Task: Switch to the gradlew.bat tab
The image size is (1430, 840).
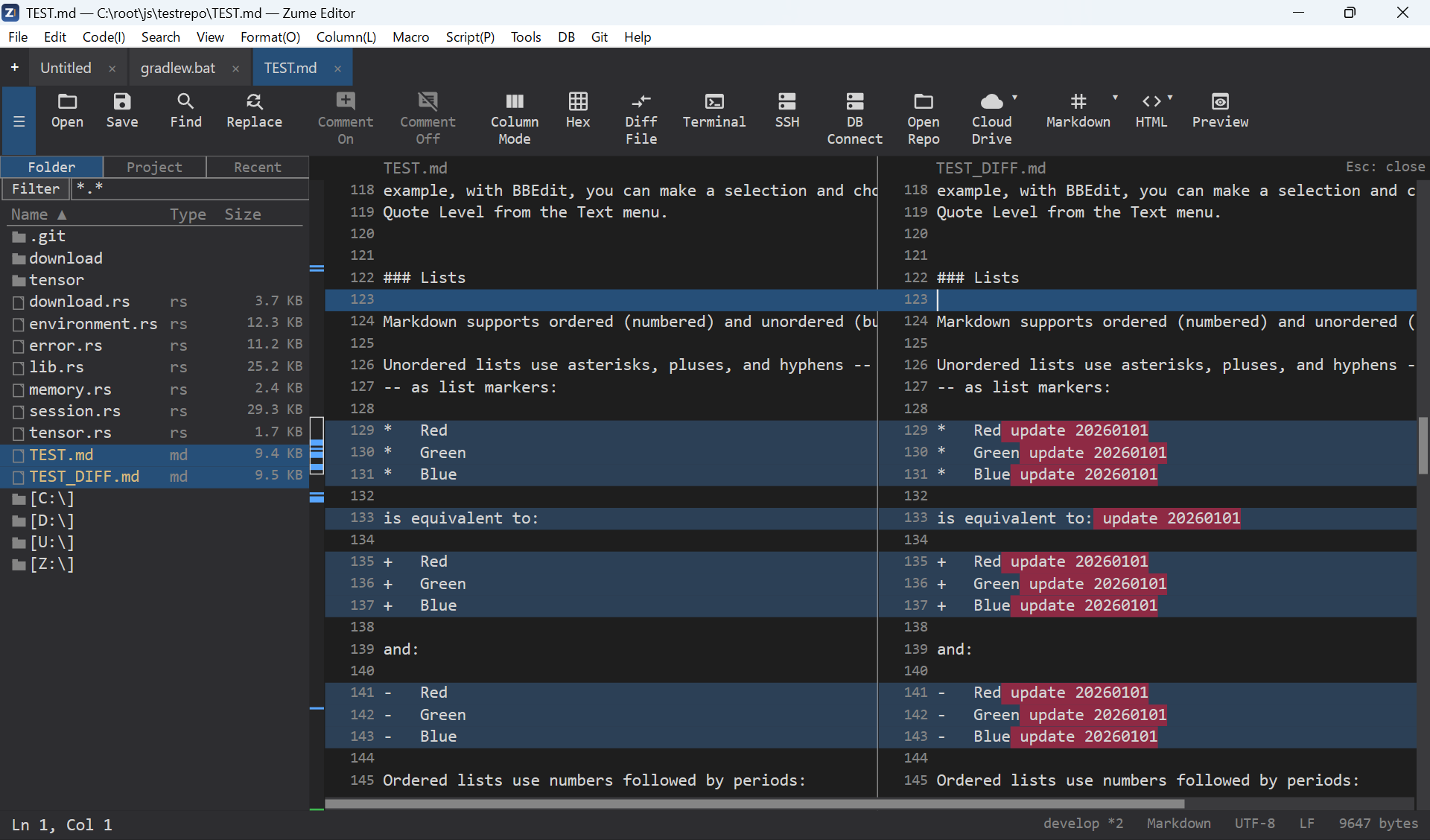Action: pyautogui.click(x=178, y=68)
